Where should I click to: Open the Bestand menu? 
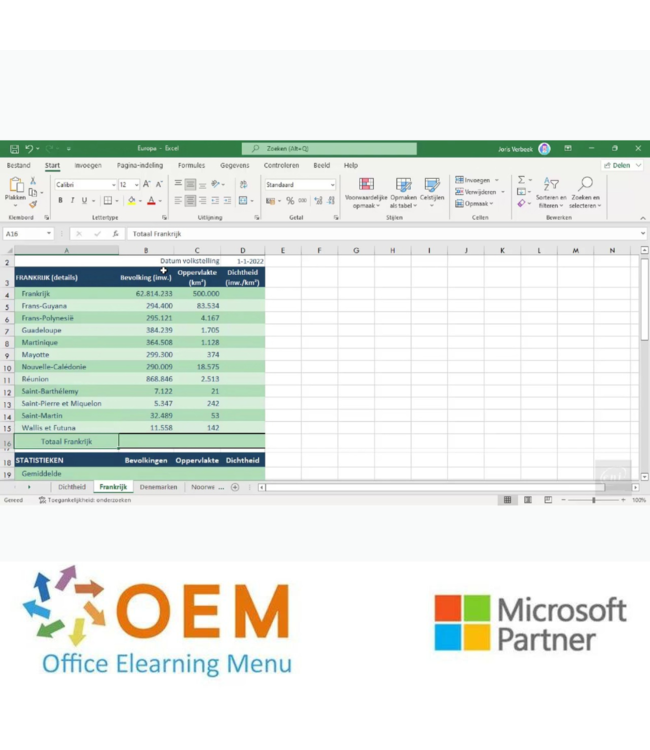click(19, 165)
